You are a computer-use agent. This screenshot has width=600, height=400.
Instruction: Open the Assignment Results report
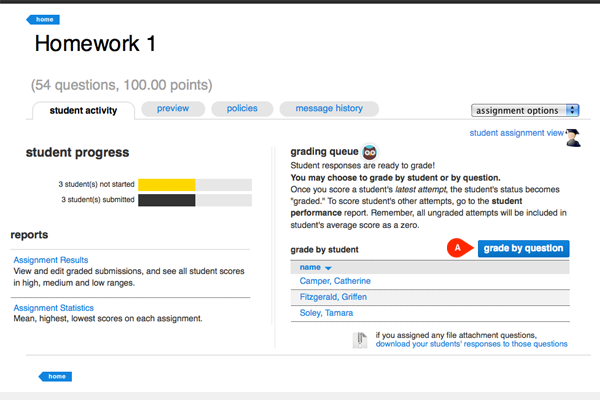(56, 260)
